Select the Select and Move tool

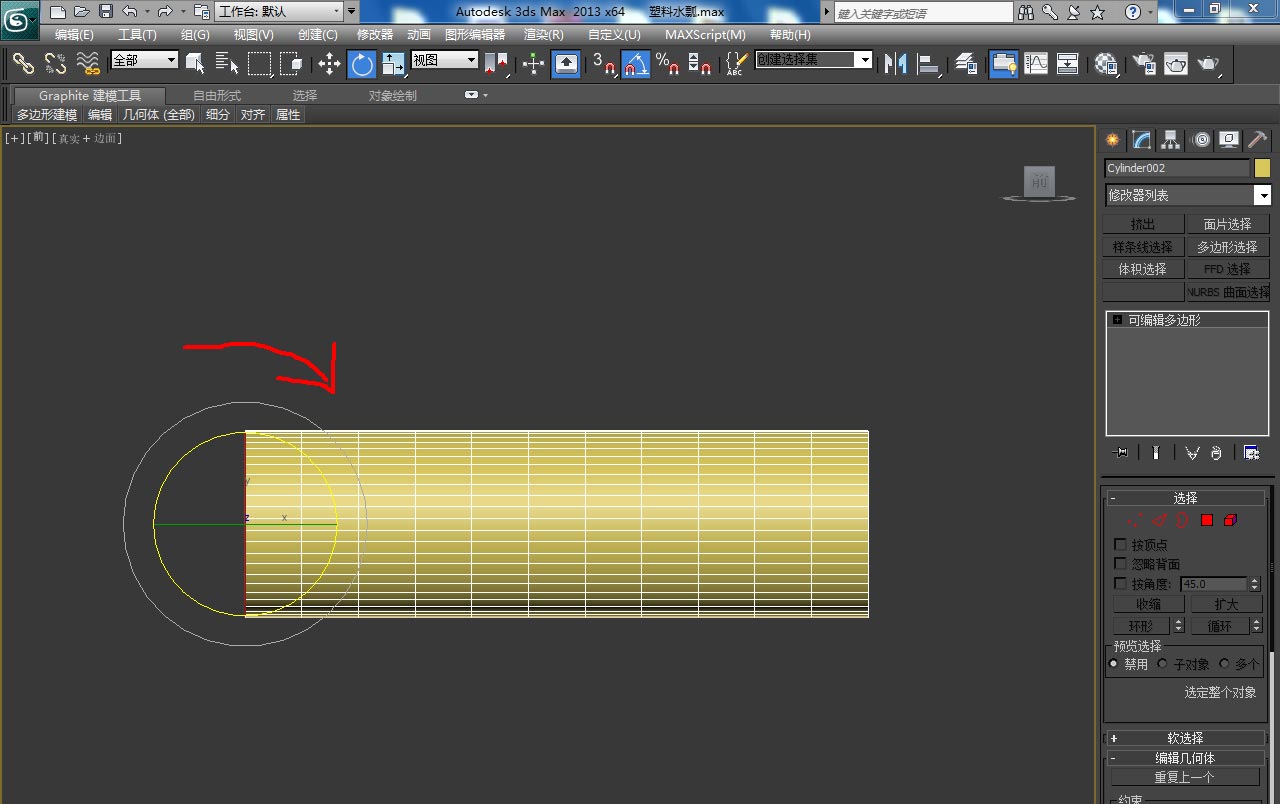point(329,64)
